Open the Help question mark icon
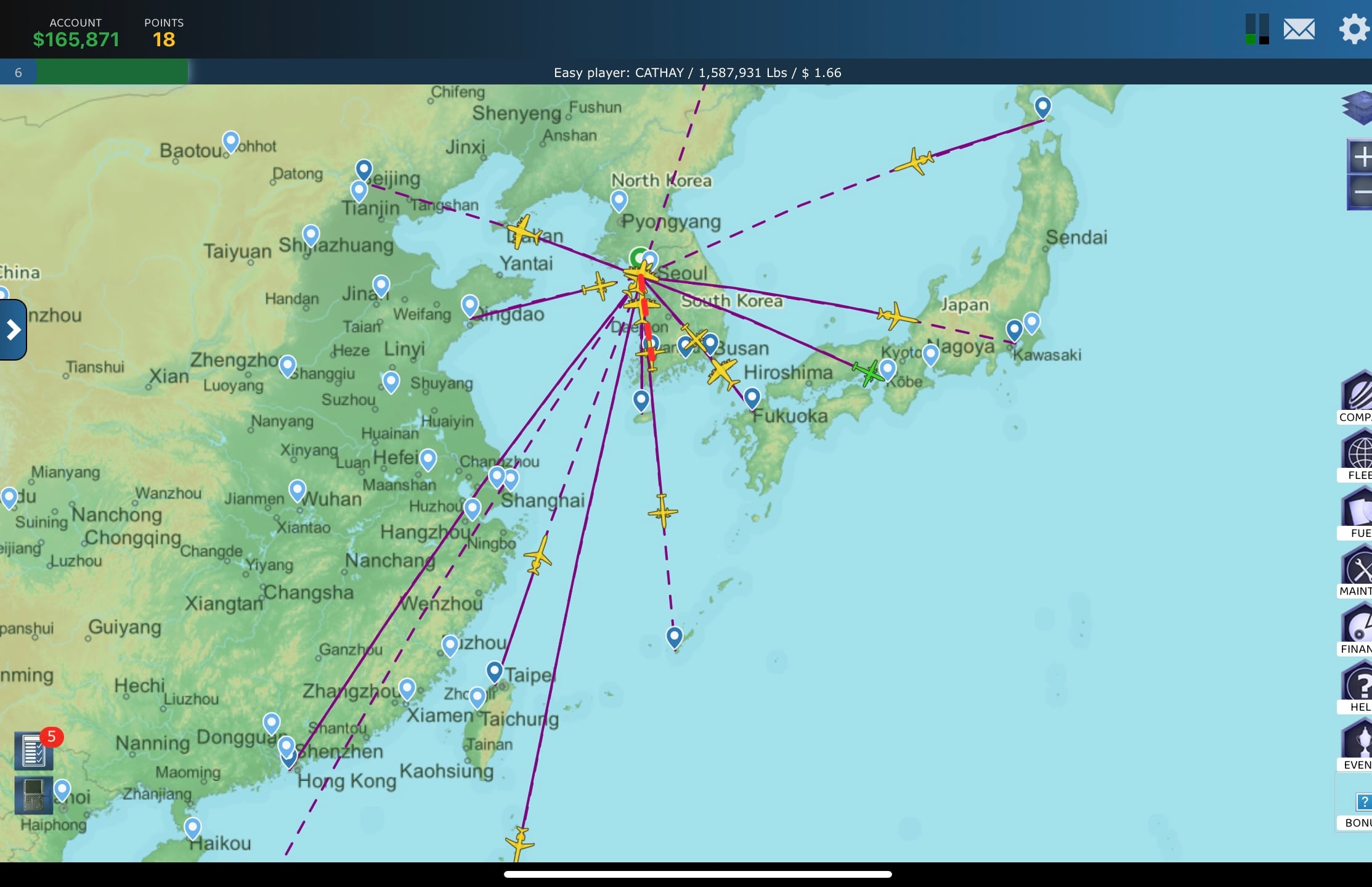Image resolution: width=1372 pixels, height=887 pixels. [1357, 686]
